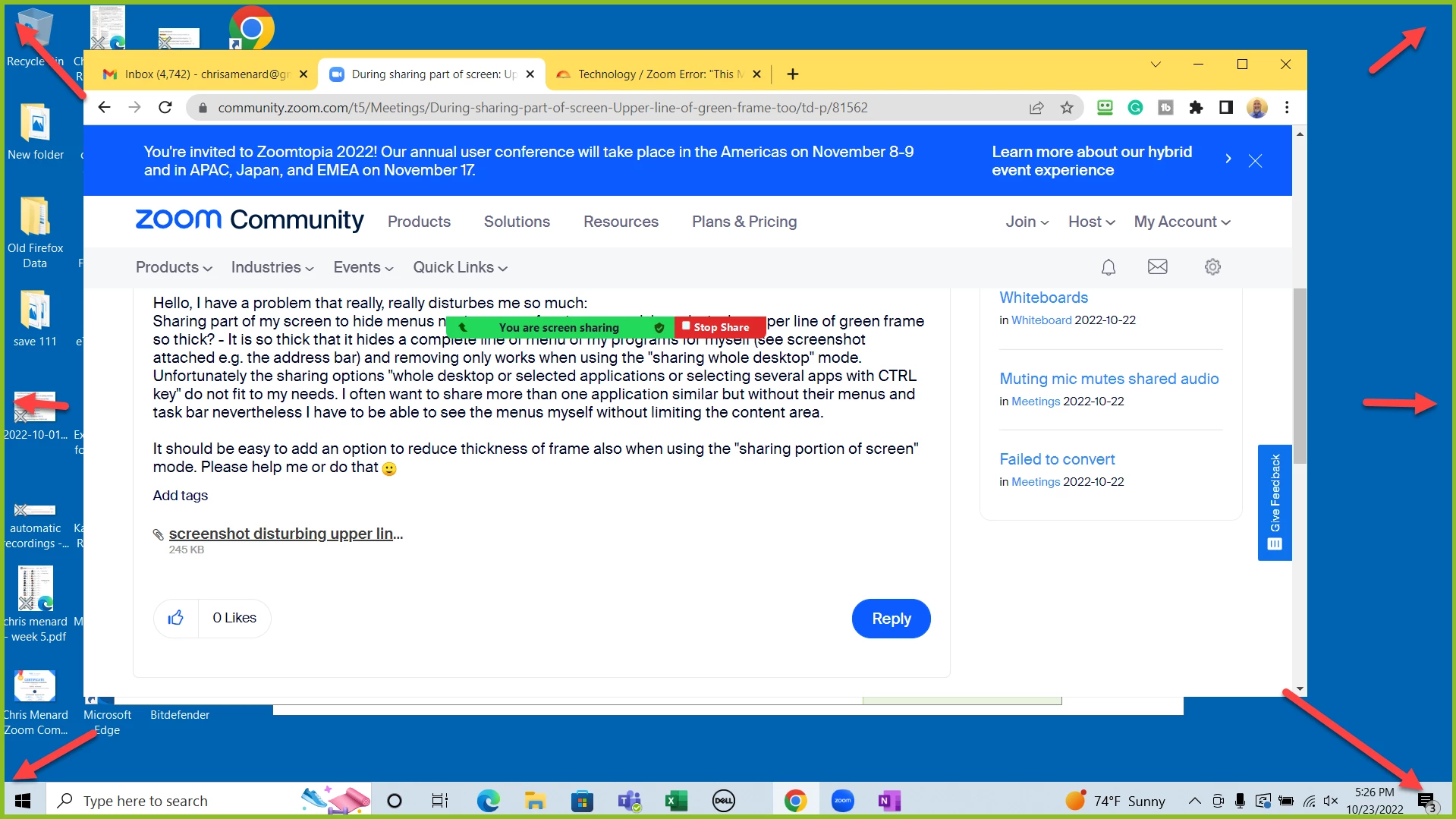The image size is (1456, 819).
Task: Open the Chrome profile avatar
Action: pyautogui.click(x=1257, y=108)
